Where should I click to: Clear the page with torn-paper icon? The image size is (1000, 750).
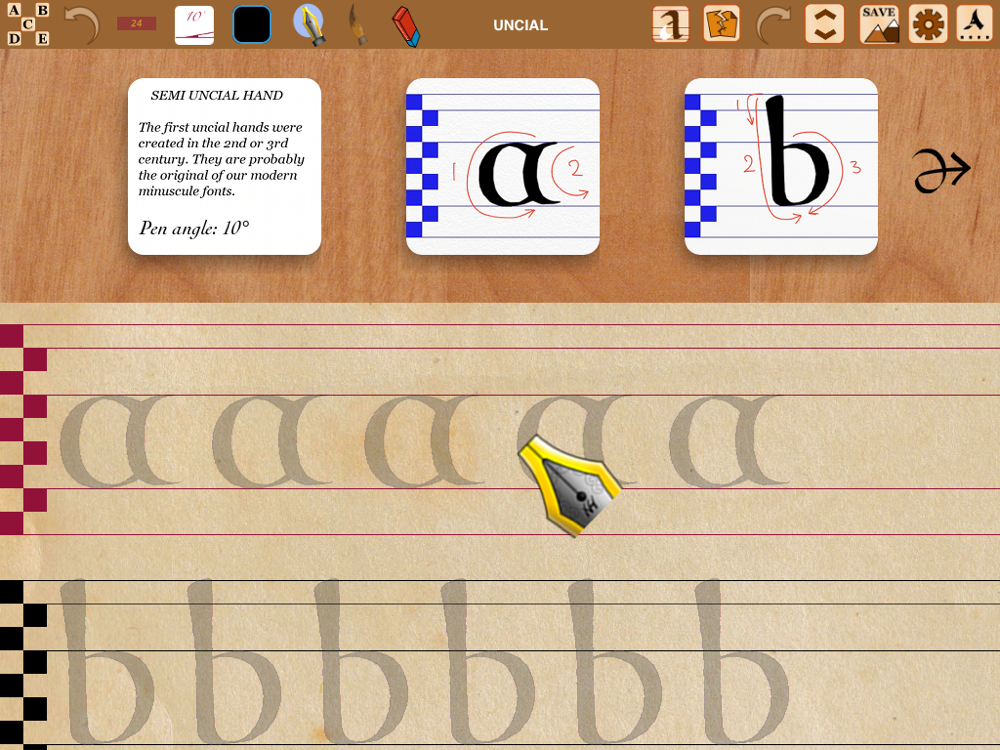click(x=722, y=24)
